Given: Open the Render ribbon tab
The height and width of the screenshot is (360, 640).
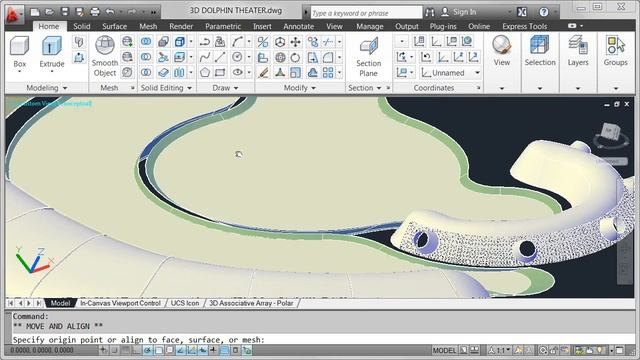Looking at the screenshot, I should click(181, 26).
